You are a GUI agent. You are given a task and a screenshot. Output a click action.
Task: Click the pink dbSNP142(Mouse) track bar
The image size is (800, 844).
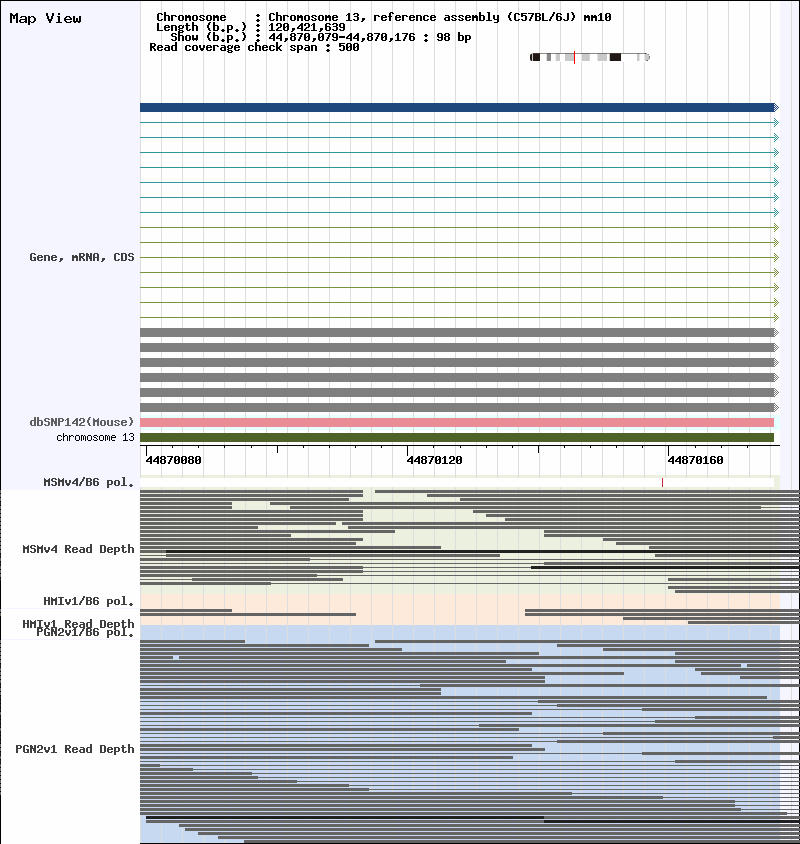pyautogui.click(x=457, y=423)
